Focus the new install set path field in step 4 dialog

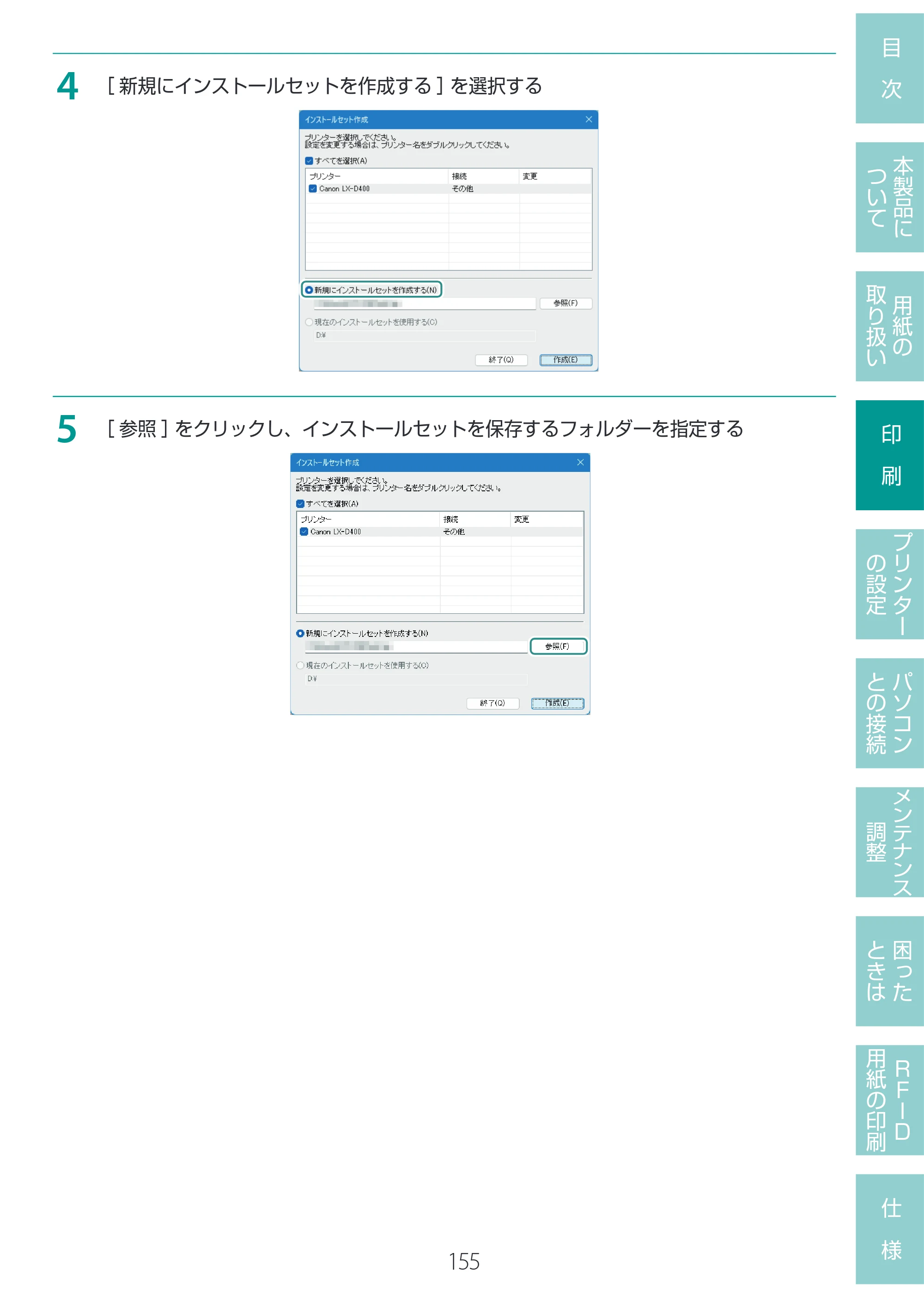[x=425, y=304]
